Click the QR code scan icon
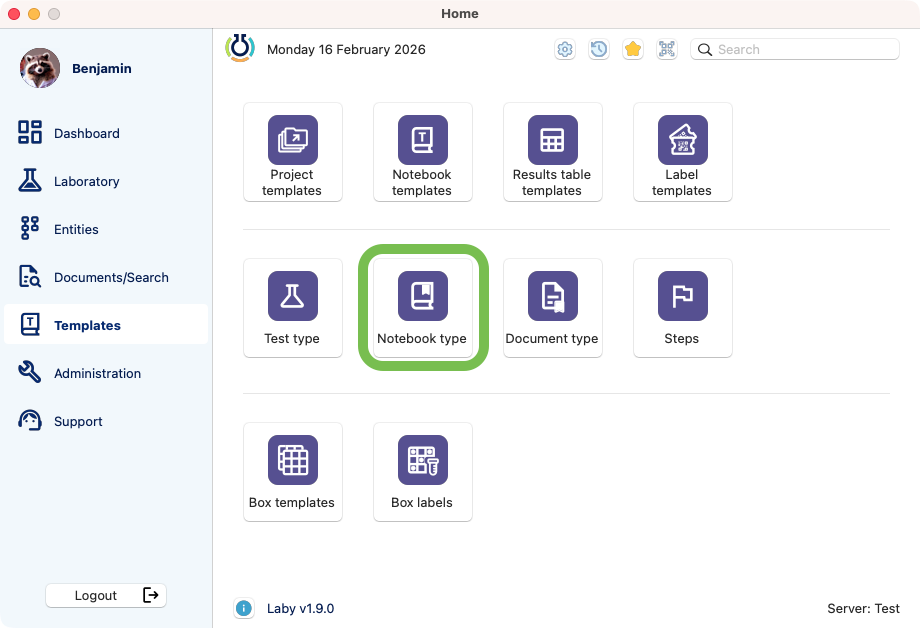 (667, 49)
